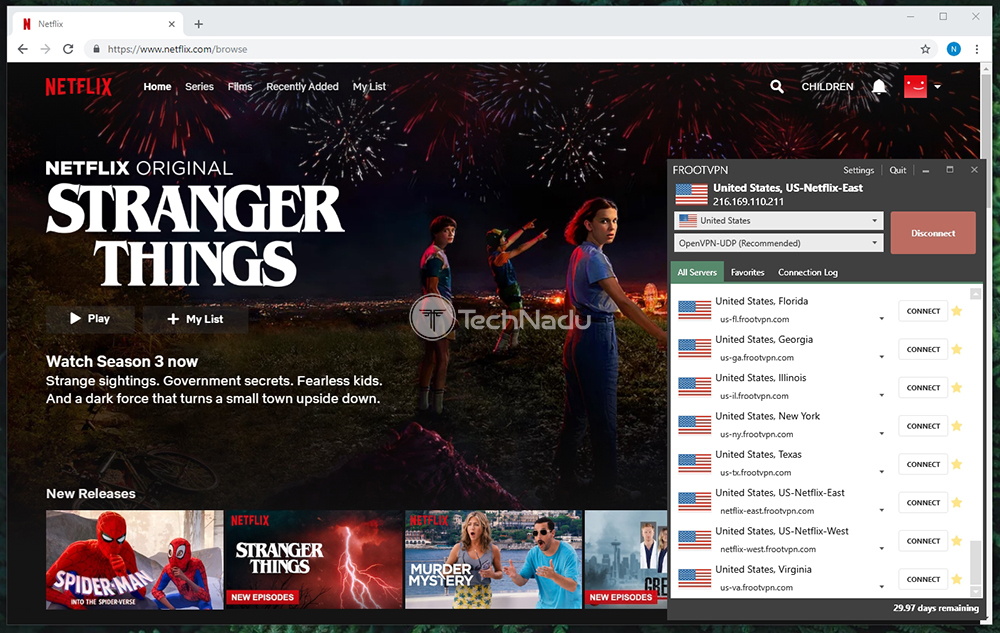Expand the us-ga.frootvpn.com server arrow
1000x633 pixels.
coord(881,357)
